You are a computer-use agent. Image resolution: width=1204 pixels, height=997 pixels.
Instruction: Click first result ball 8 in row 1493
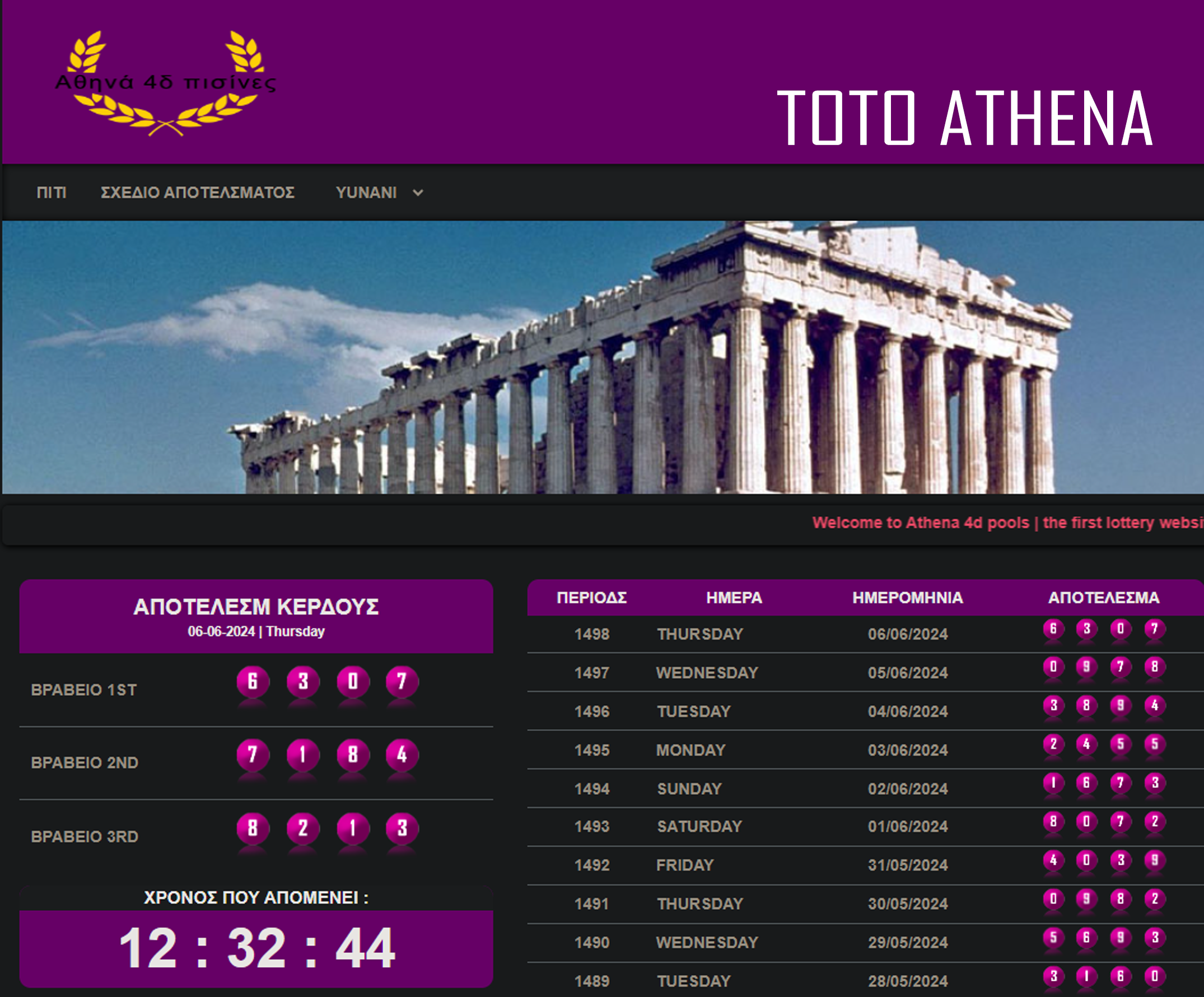click(x=1053, y=822)
